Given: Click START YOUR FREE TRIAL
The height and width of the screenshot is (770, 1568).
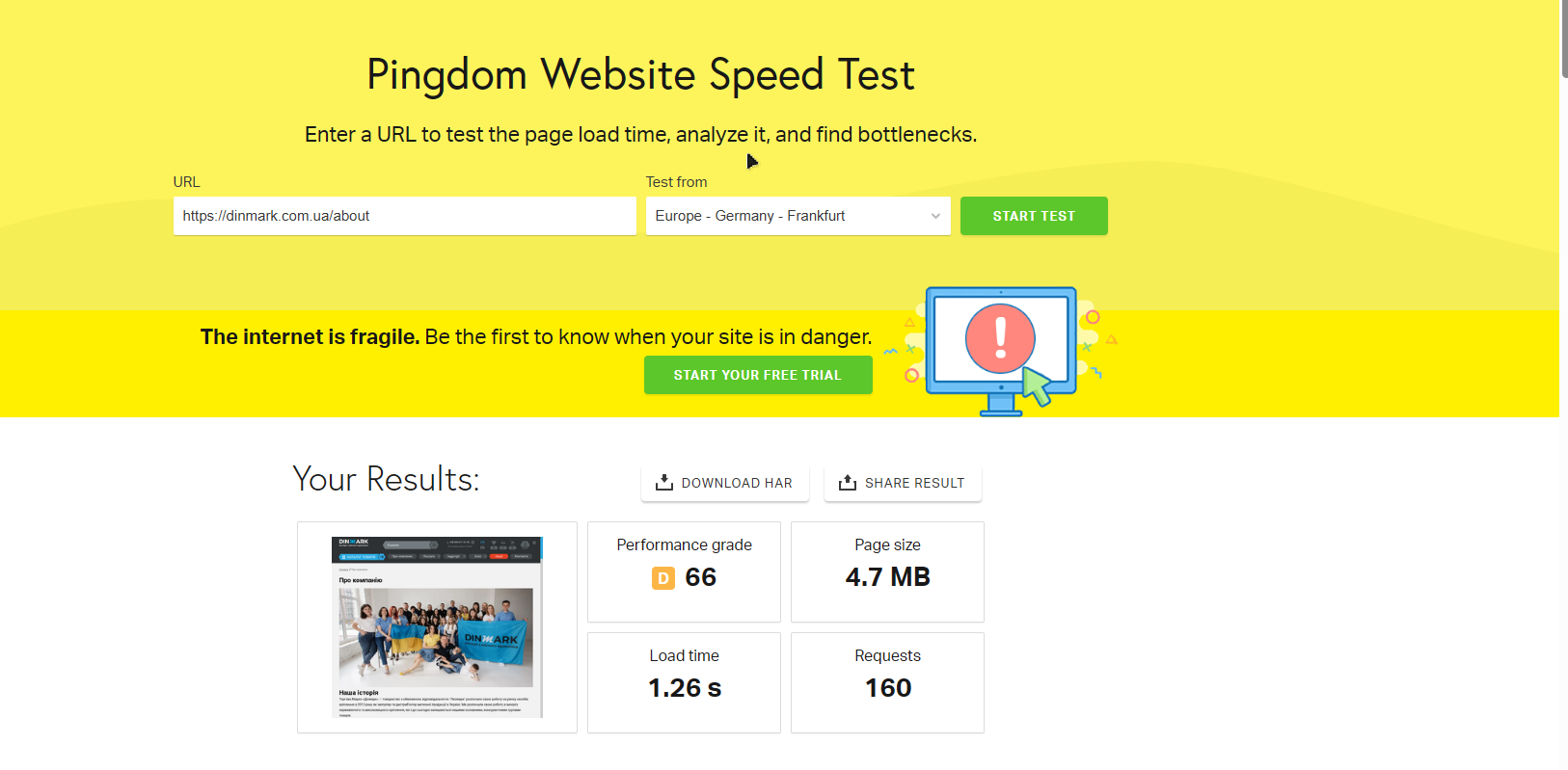Looking at the screenshot, I should click(x=758, y=375).
